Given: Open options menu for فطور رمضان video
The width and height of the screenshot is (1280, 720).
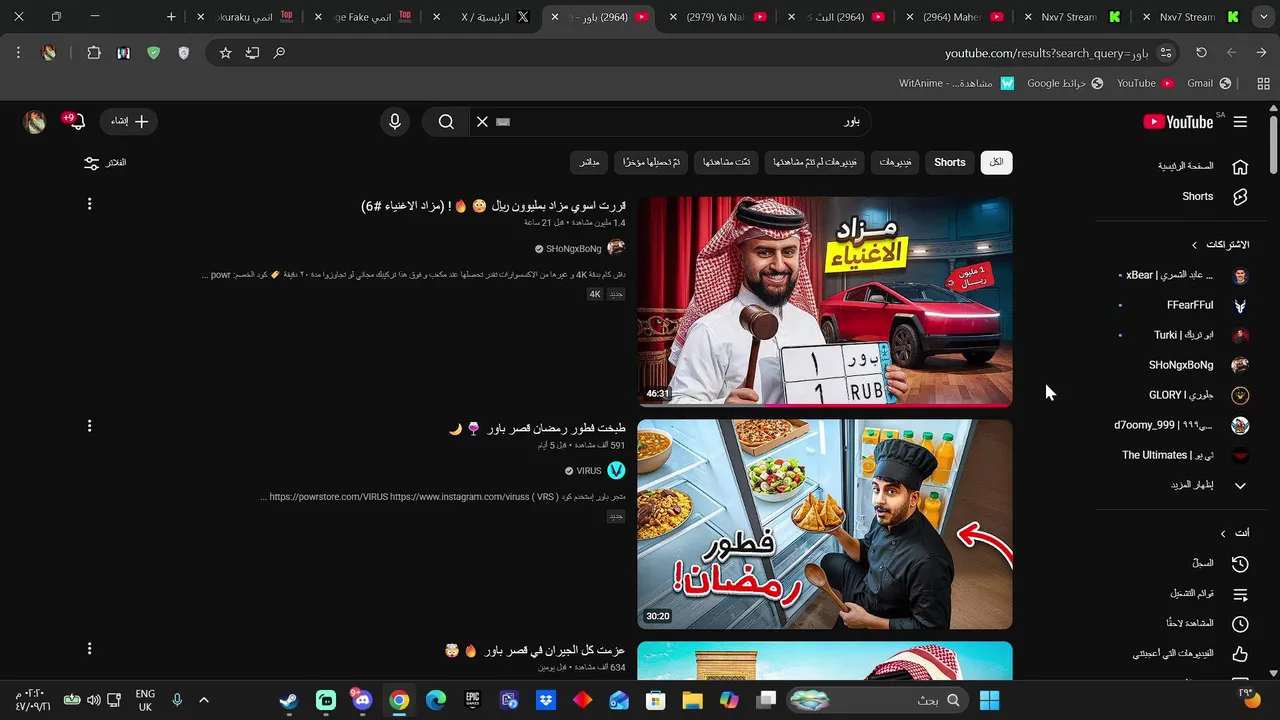Looking at the screenshot, I should coord(89,426).
